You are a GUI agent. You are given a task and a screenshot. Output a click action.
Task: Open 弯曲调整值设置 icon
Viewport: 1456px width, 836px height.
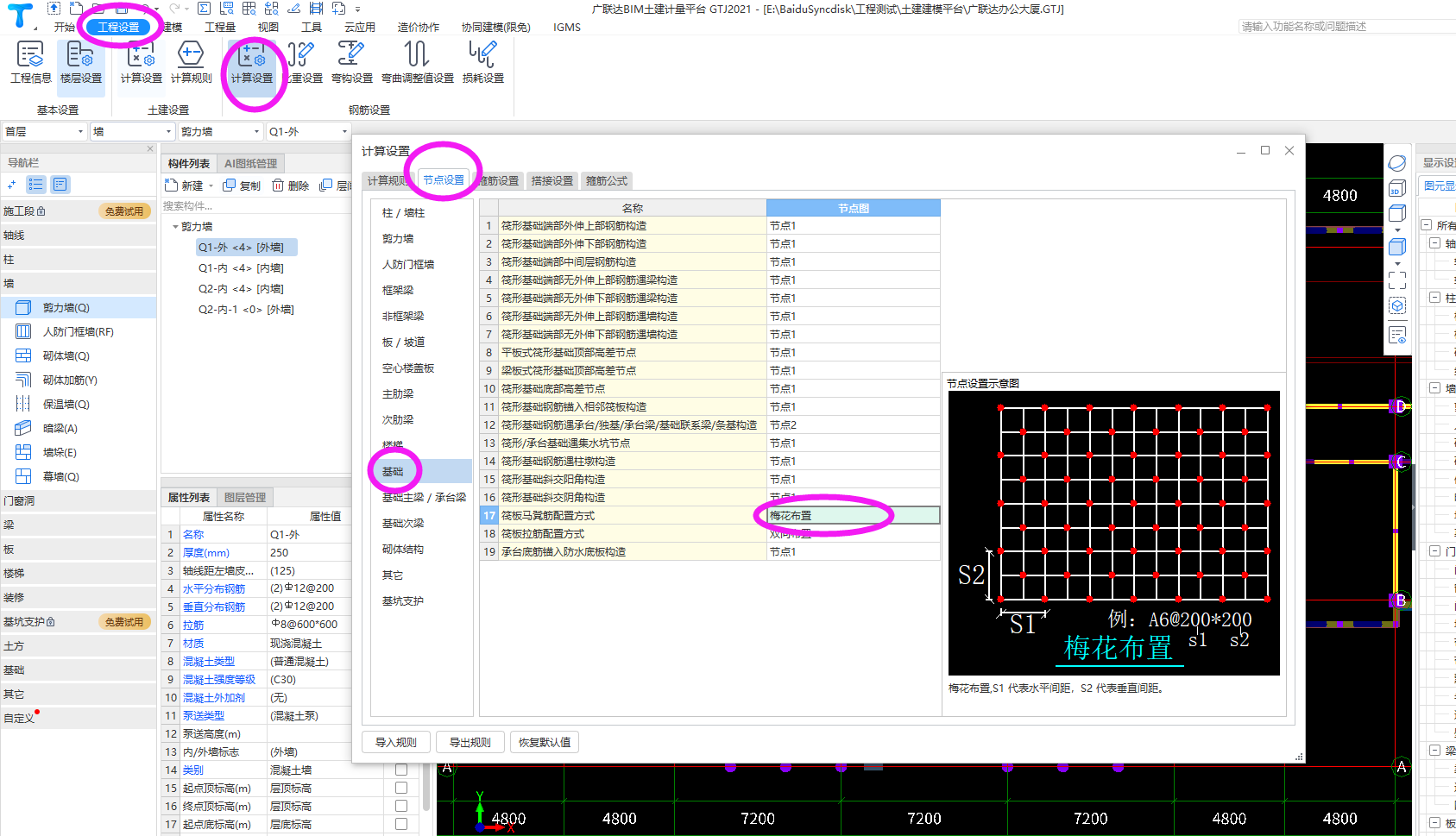[x=418, y=62]
